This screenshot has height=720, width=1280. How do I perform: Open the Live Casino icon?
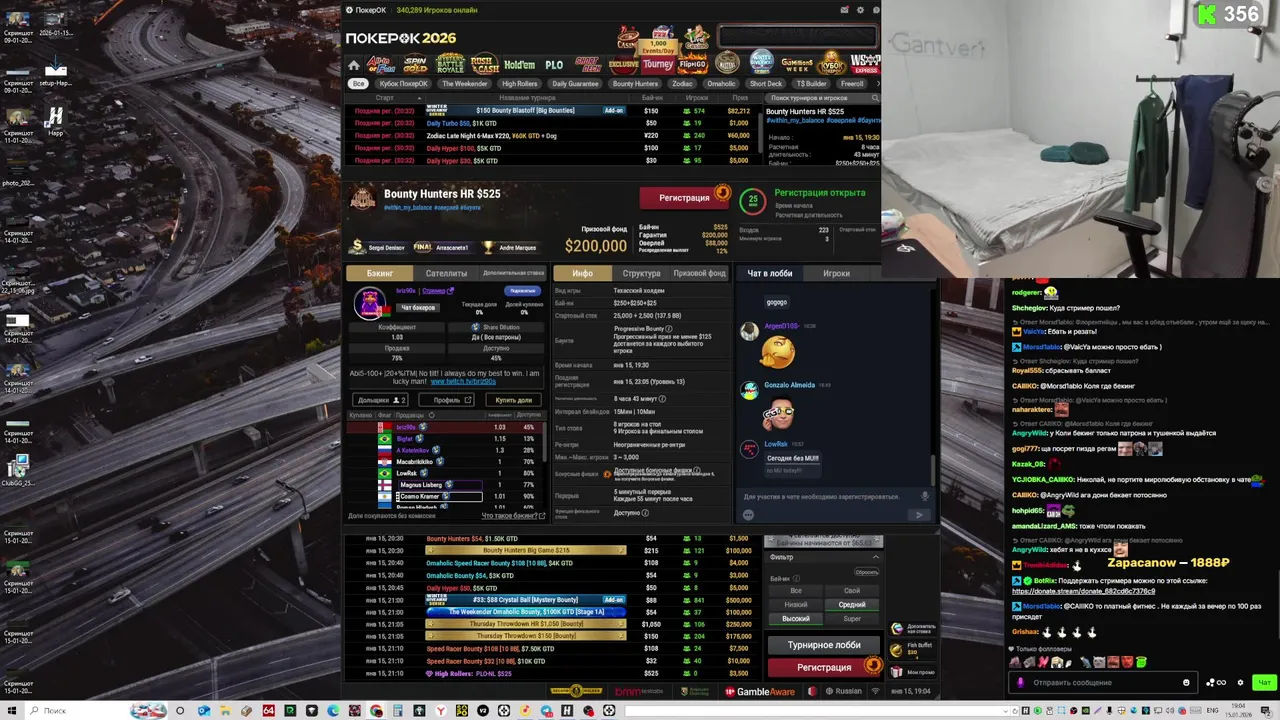tap(697, 38)
